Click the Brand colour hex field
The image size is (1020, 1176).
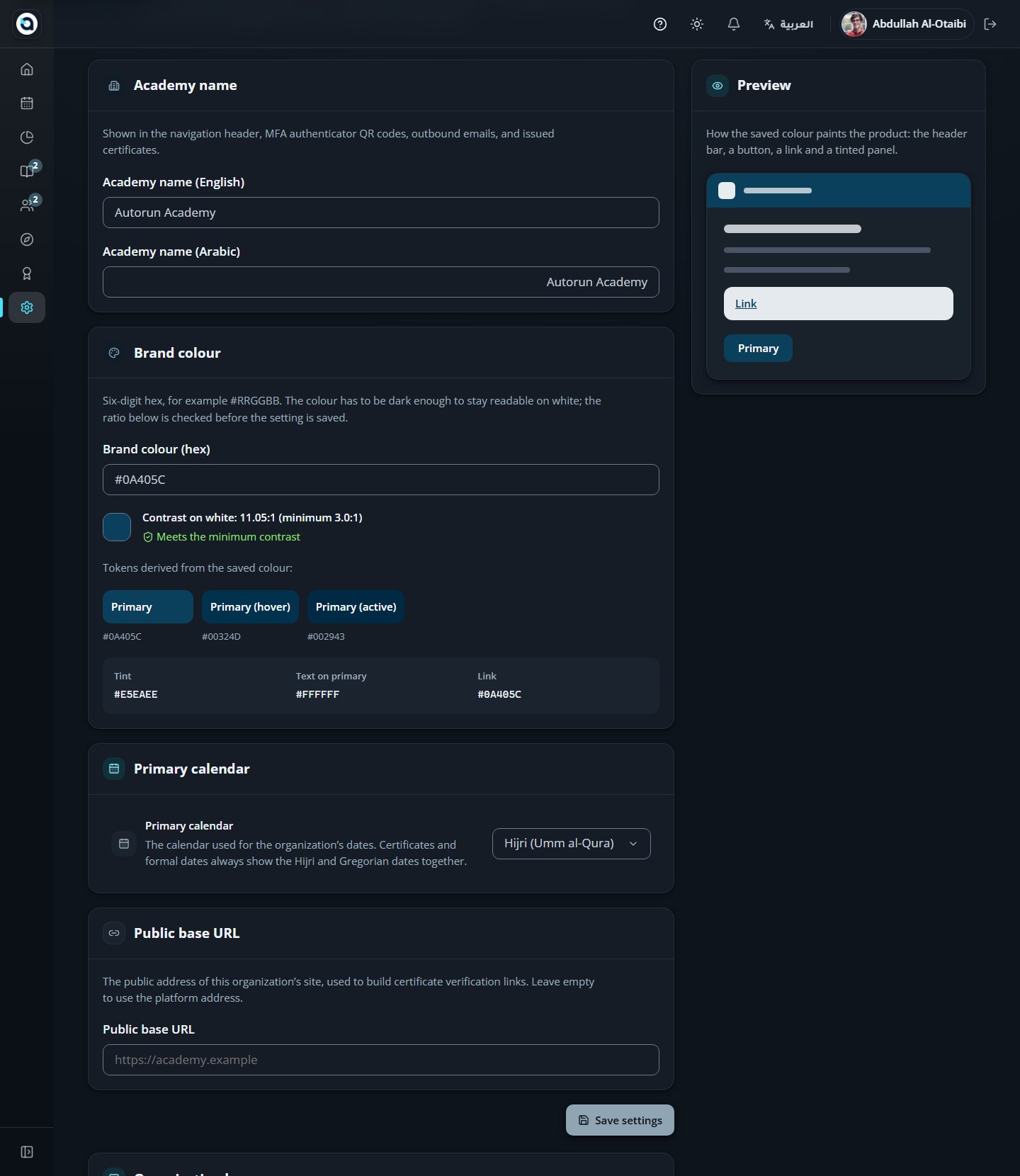(381, 480)
